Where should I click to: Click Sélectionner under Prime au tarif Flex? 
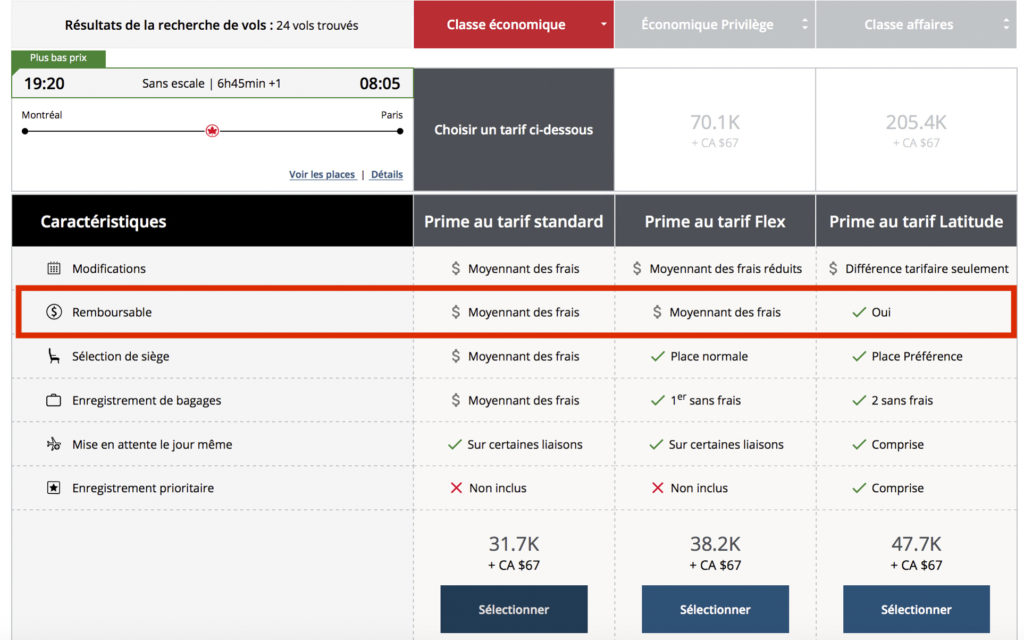(x=714, y=609)
